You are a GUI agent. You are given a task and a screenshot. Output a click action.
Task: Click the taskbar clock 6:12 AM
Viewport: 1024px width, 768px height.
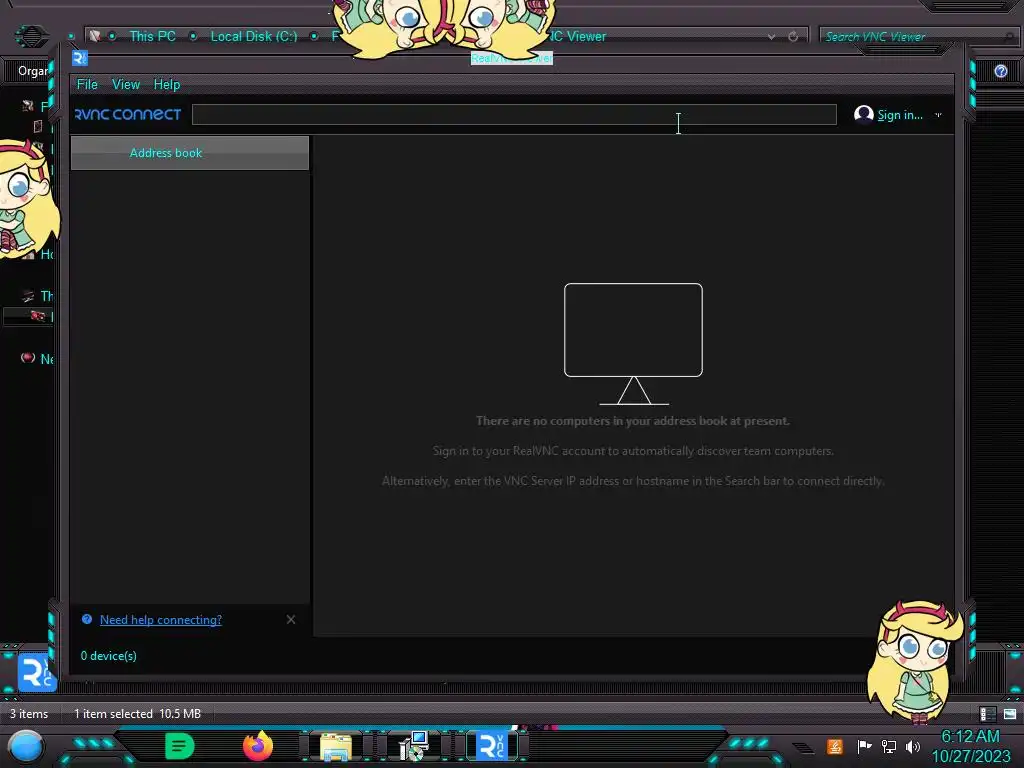(970, 737)
